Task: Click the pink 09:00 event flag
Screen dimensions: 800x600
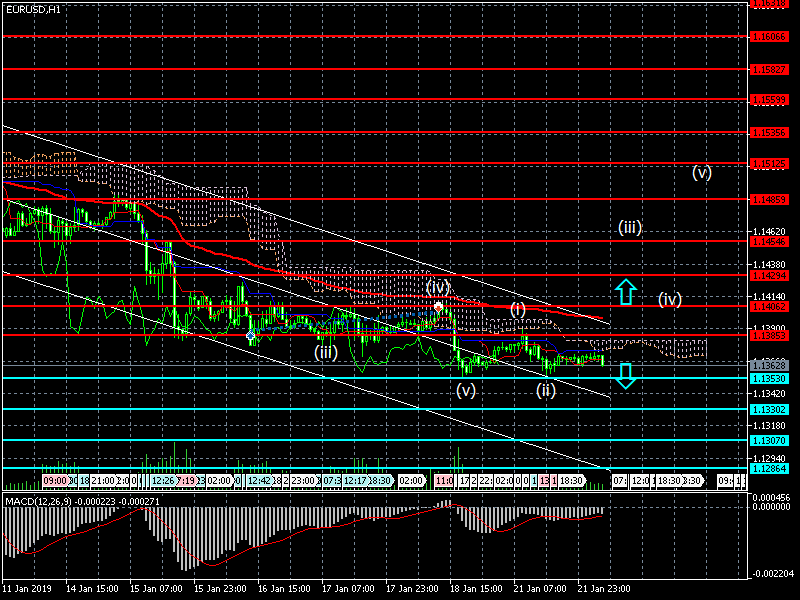Action: pyautogui.click(x=55, y=481)
